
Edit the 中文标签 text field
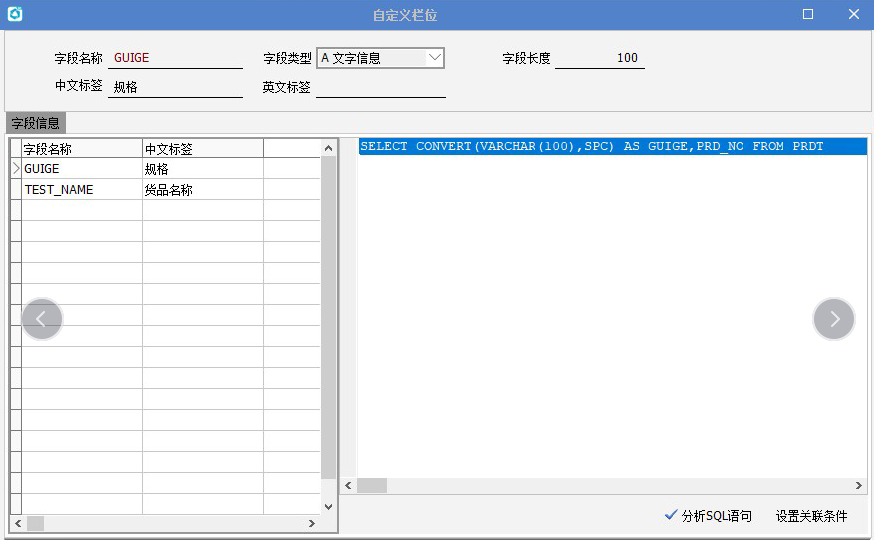tap(175, 87)
